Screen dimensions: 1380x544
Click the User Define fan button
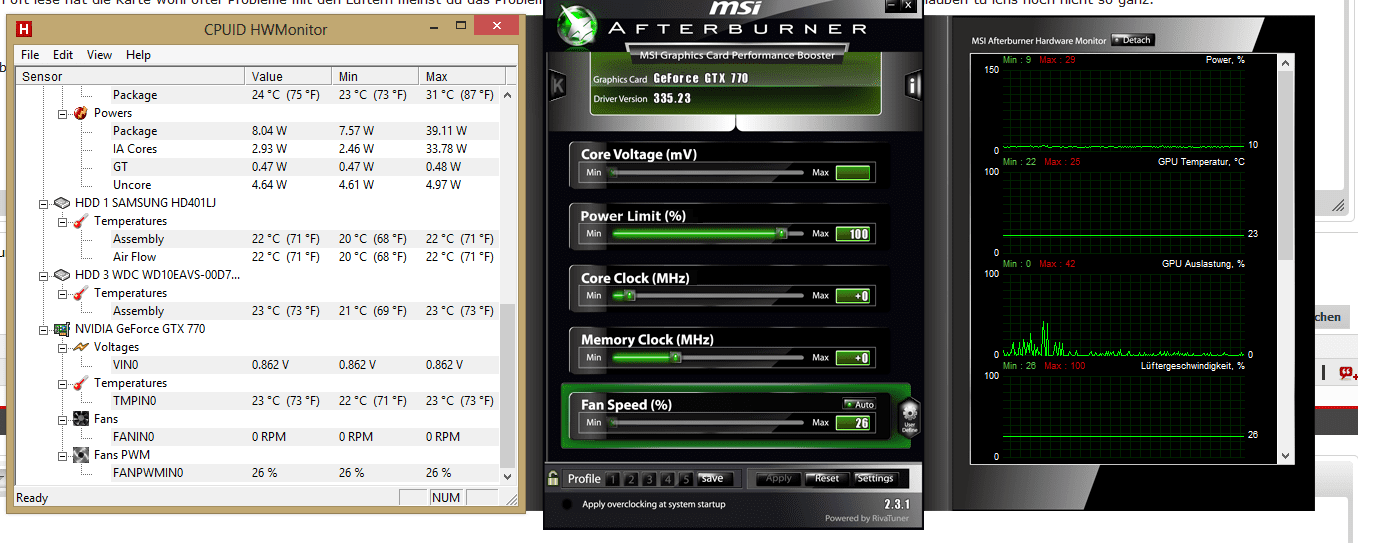point(909,416)
